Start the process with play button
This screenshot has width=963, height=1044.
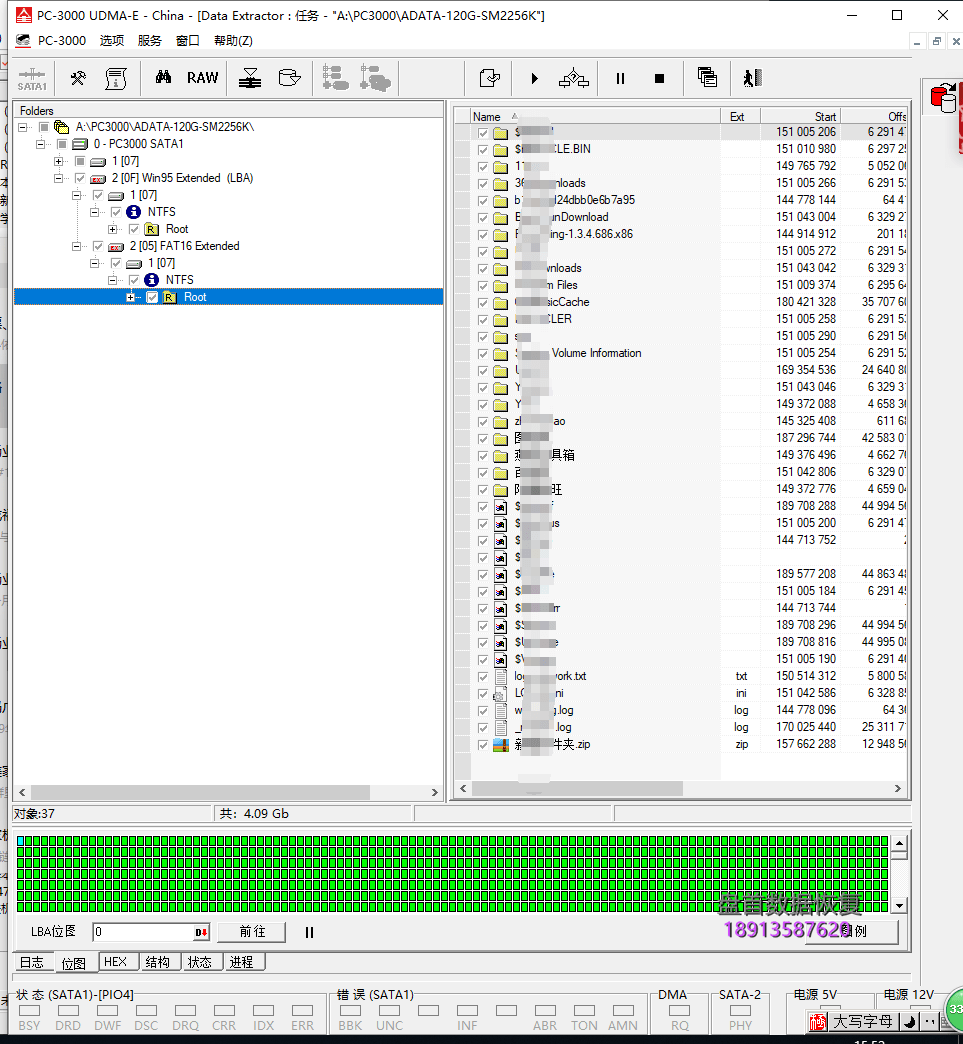[534, 79]
